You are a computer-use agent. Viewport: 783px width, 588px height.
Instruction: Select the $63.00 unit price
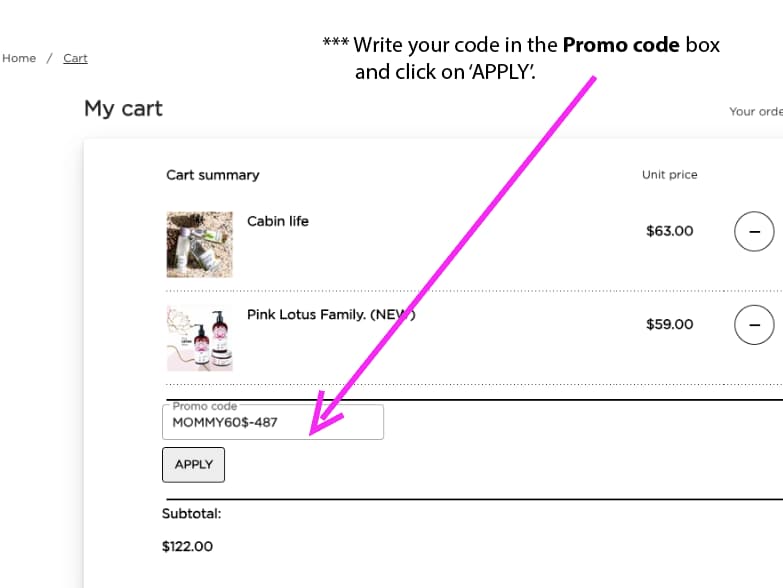(669, 231)
